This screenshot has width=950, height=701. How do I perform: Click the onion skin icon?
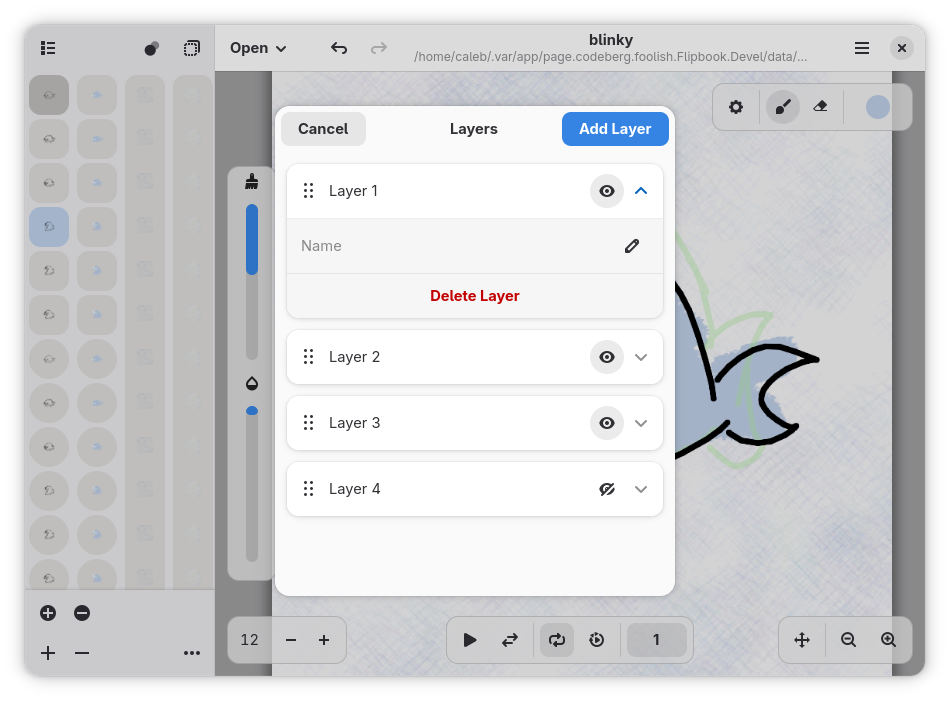click(151, 48)
